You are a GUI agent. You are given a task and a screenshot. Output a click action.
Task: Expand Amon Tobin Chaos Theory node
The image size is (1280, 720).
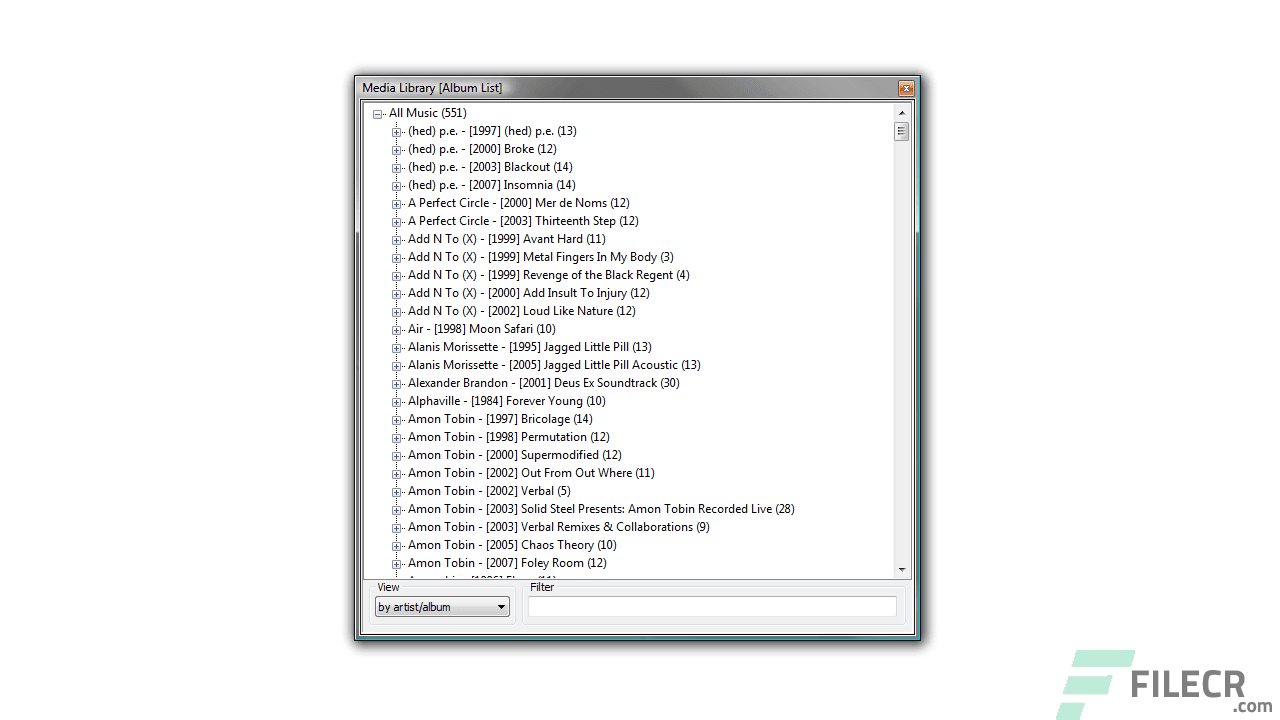tap(397, 546)
